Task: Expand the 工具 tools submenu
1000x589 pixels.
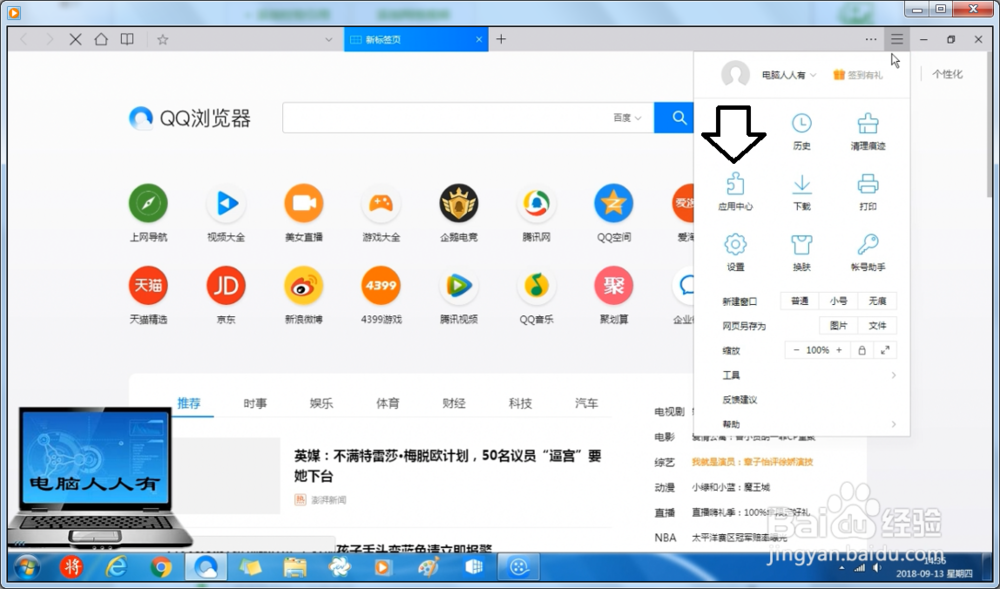Action: click(809, 375)
